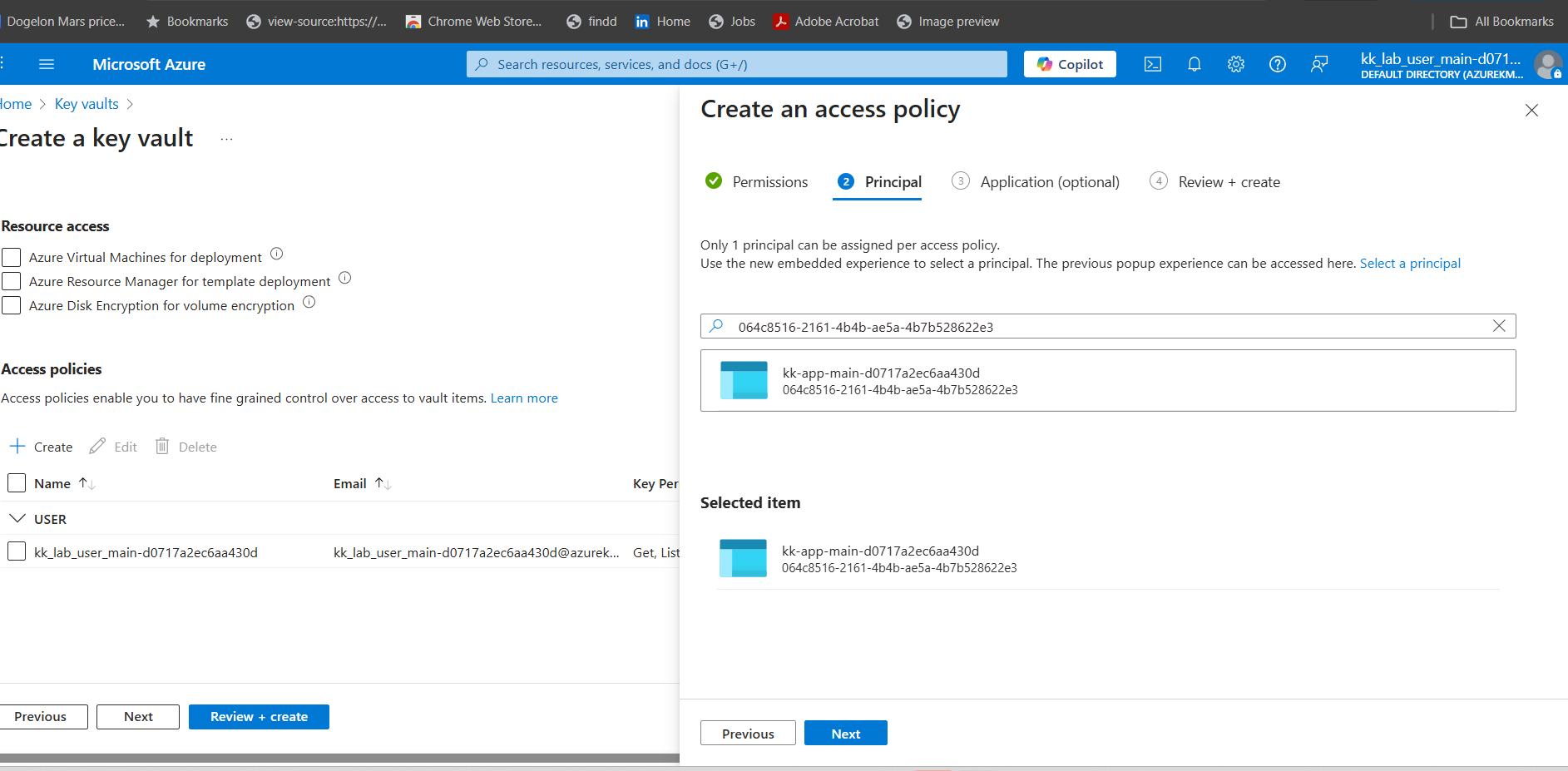The image size is (1568, 771).
Task: Click the kk_lab_user_main name cell
Action: tap(146, 552)
